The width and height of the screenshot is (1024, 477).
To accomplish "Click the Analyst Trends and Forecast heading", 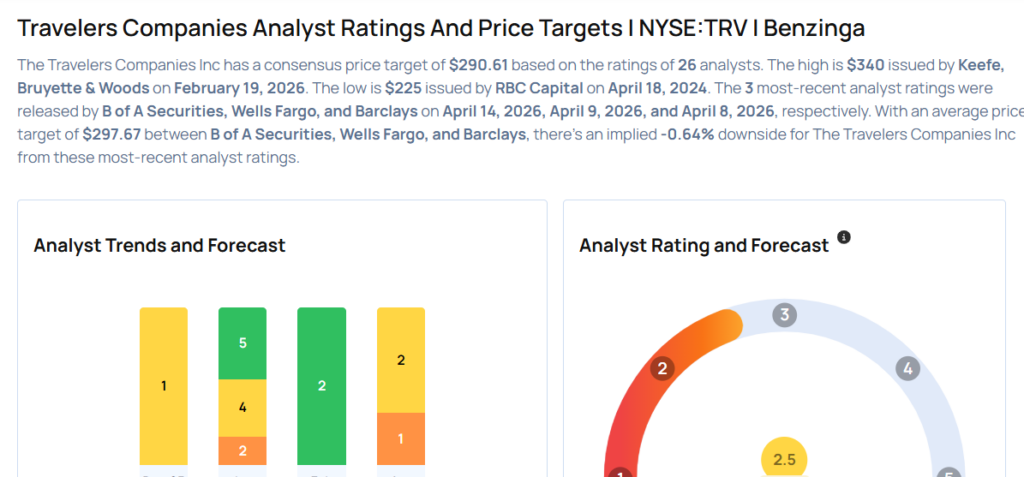I will click(159, 246).
